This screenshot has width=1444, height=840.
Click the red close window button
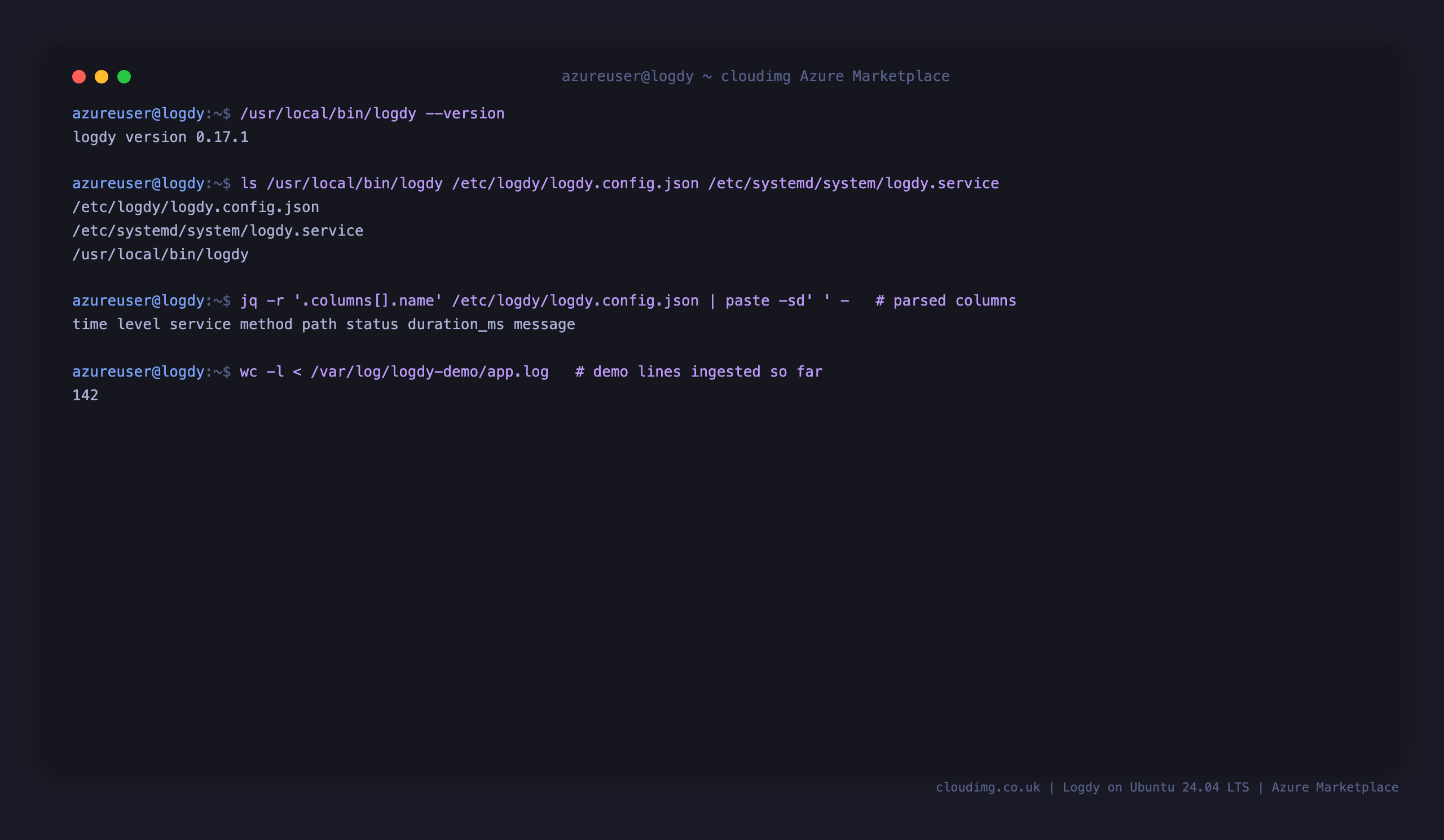[x=79, y=77]
